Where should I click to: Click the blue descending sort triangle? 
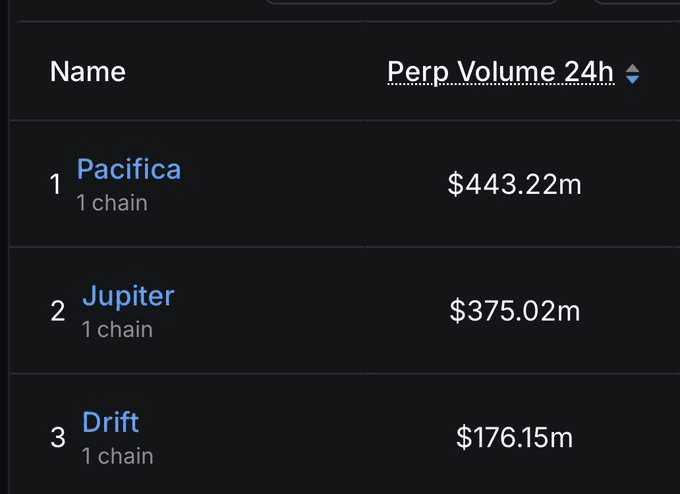point(632,78)
